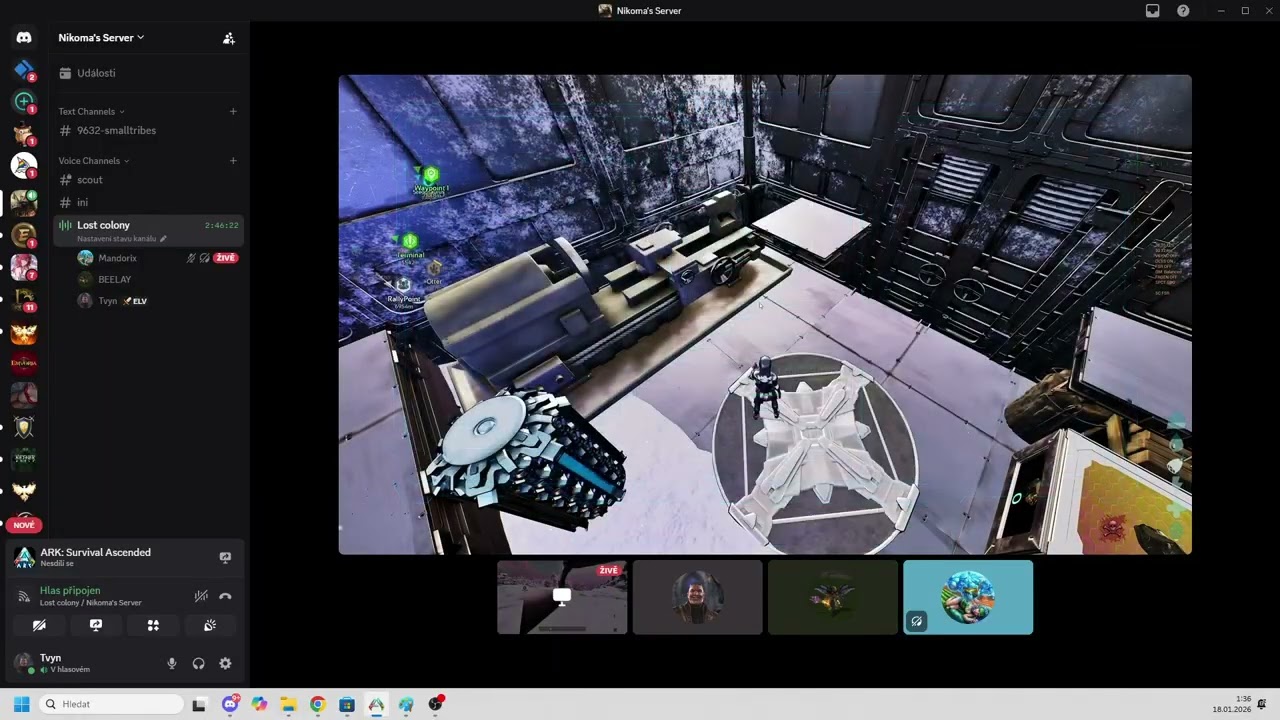Select dark green participant tile
The height and width of the screenshot is (720, 1280).
click(833, 597)
